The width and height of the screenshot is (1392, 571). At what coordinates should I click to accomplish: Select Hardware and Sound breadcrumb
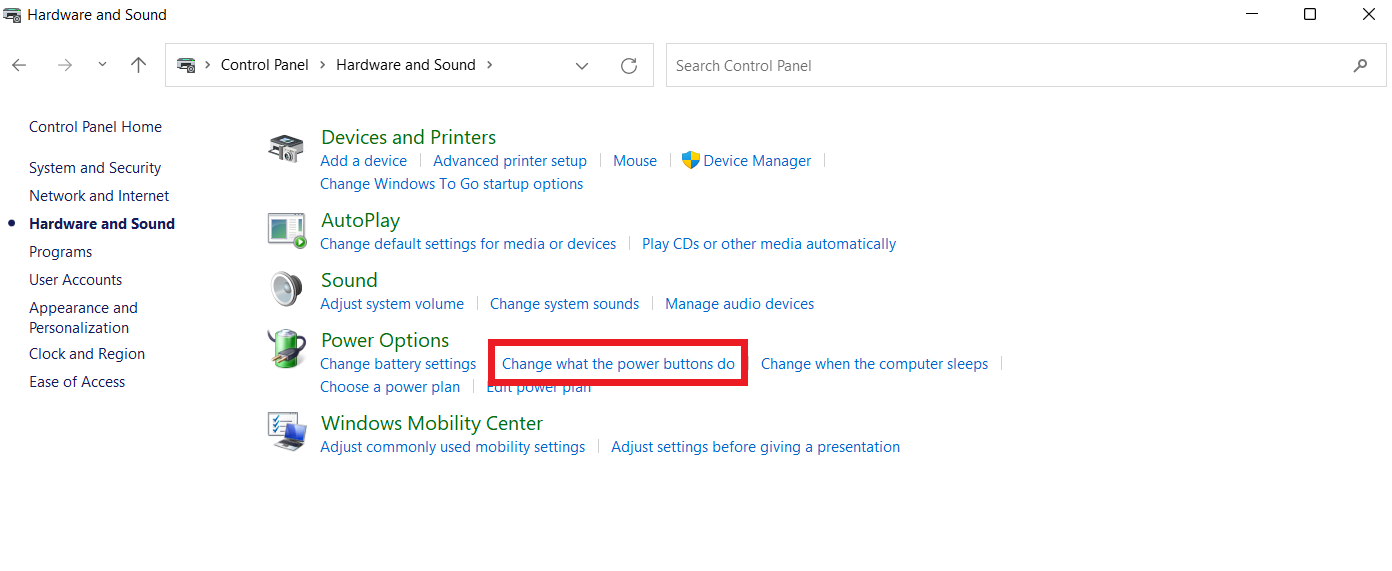point(406,65)
